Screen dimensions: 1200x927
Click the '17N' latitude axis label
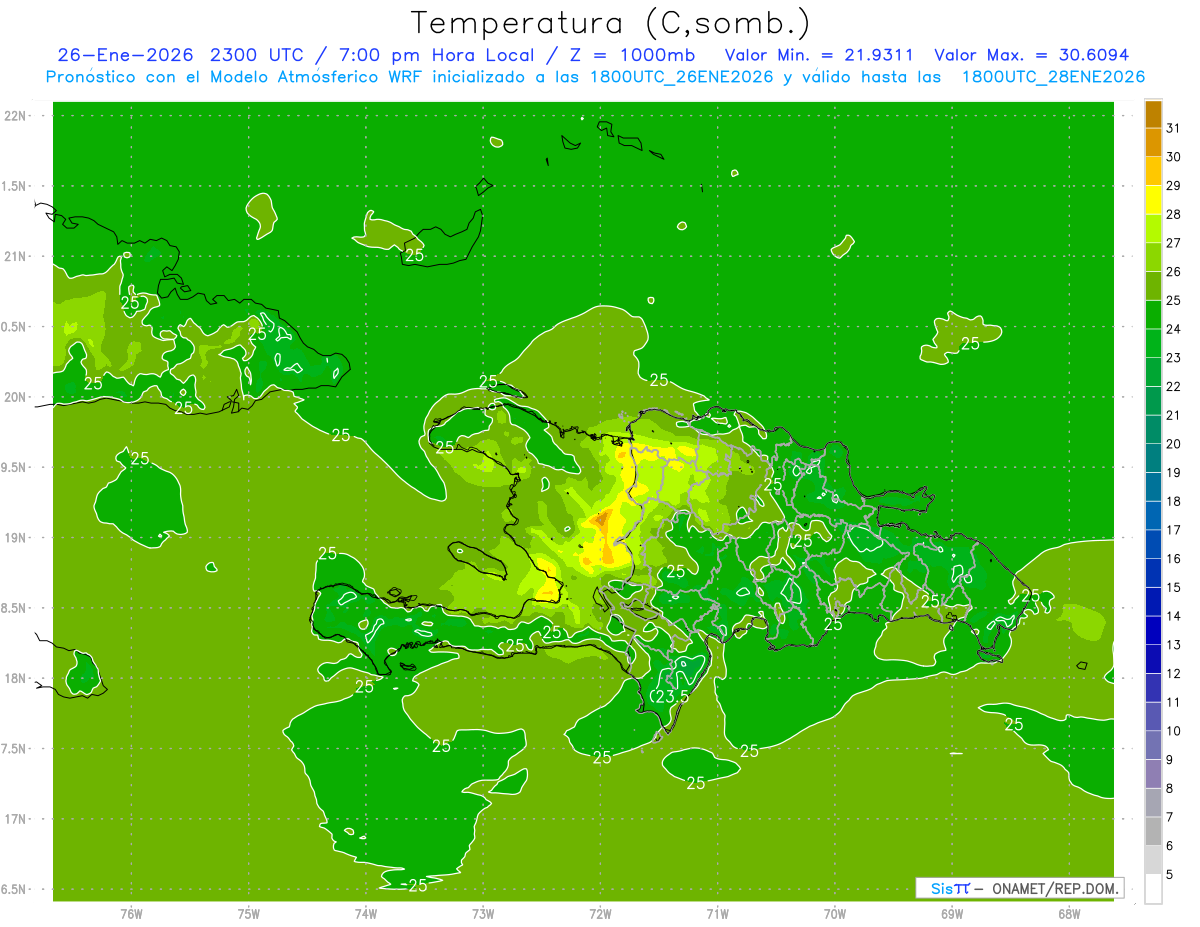point(15,819)
